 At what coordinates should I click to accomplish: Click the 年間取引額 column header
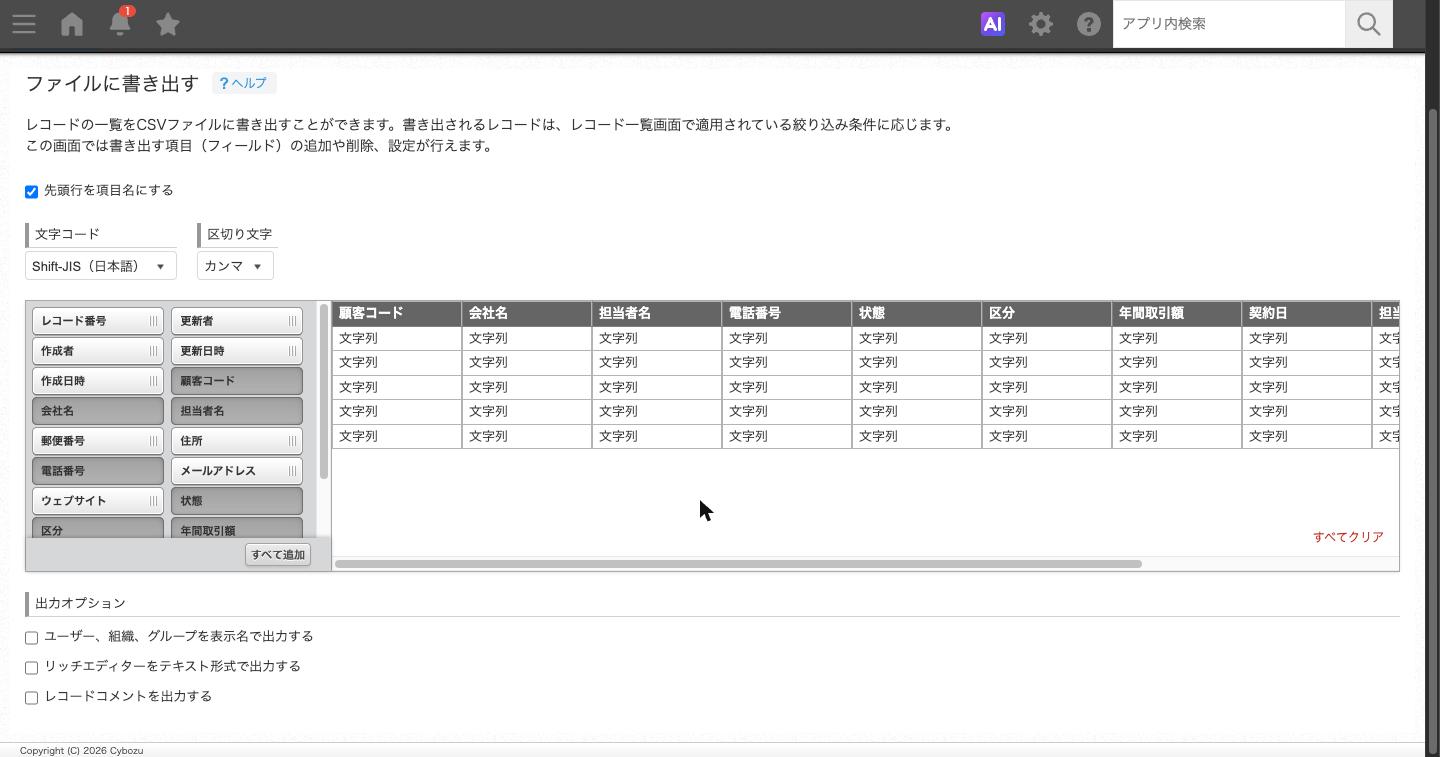pyautogui.click(x=1177, y=313)
